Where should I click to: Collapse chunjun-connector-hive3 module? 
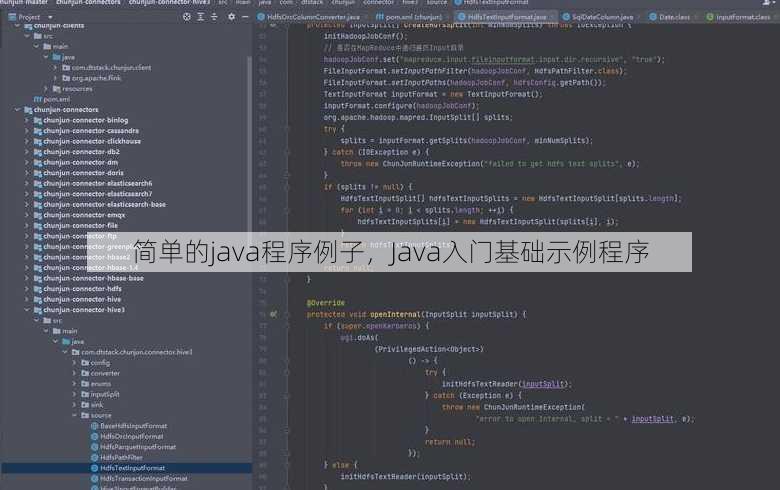pyautogui.click(x=27, y=309)
